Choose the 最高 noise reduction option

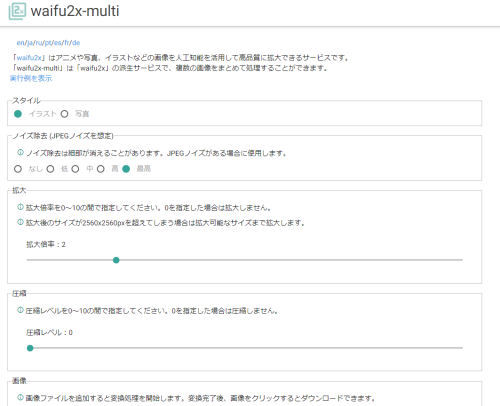pyautogui.click(x=126, y=169)
